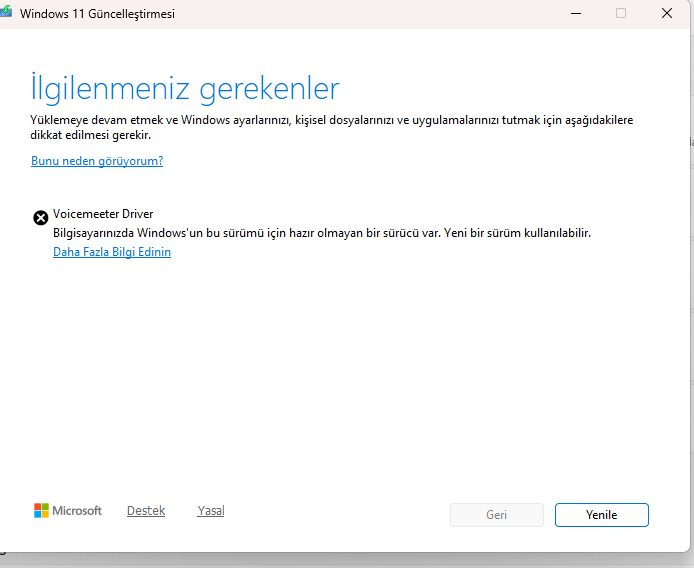Click the driver warning sentence 'Bilgisayarınızda Windows'un...'
The width and height of the screenshot is (694, 568).
(322, 233)
